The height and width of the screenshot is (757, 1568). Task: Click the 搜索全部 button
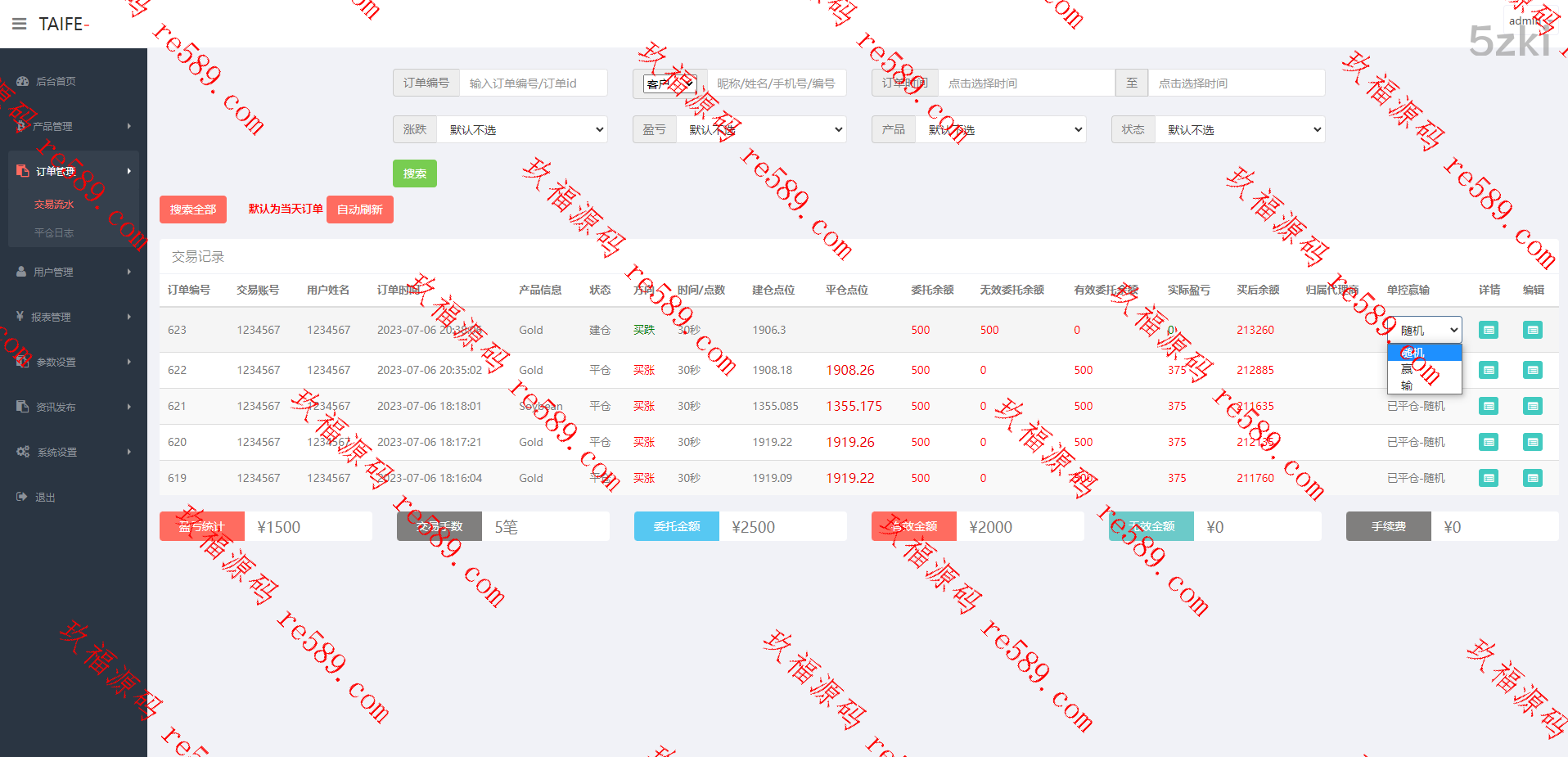193,210
